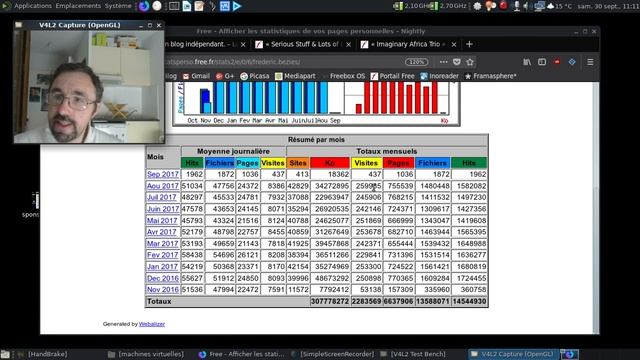
Task: Open the Emplacements menu
Action: tap(78, 6)
